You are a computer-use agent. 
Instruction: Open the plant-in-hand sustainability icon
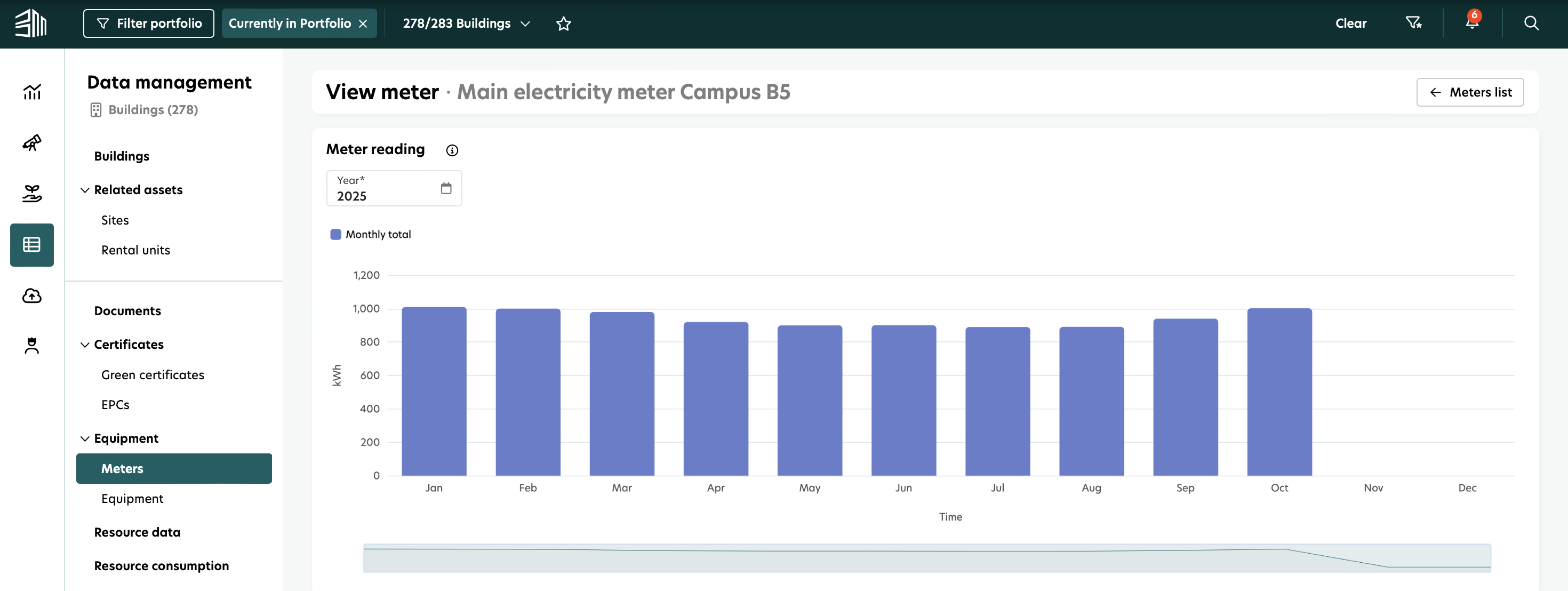pyautogui.click(x=31, y=194)
